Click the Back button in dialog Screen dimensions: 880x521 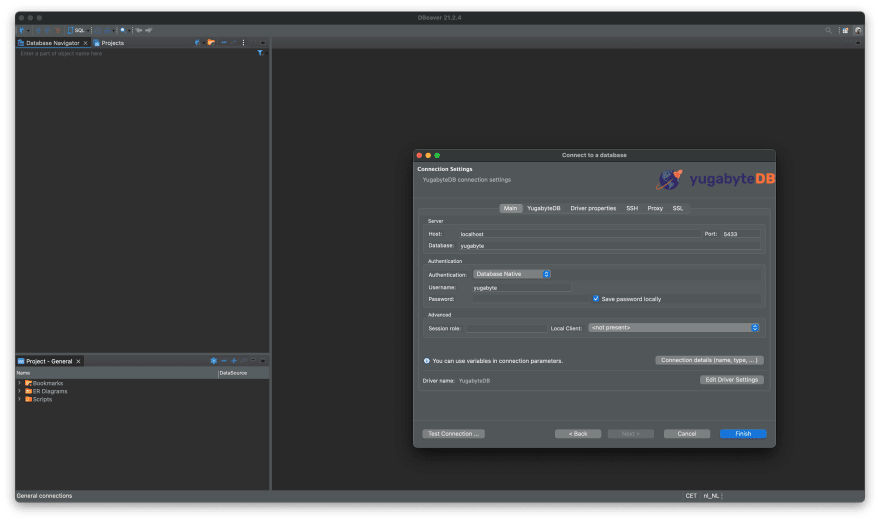pyautogui.click(x=578, y=434)
